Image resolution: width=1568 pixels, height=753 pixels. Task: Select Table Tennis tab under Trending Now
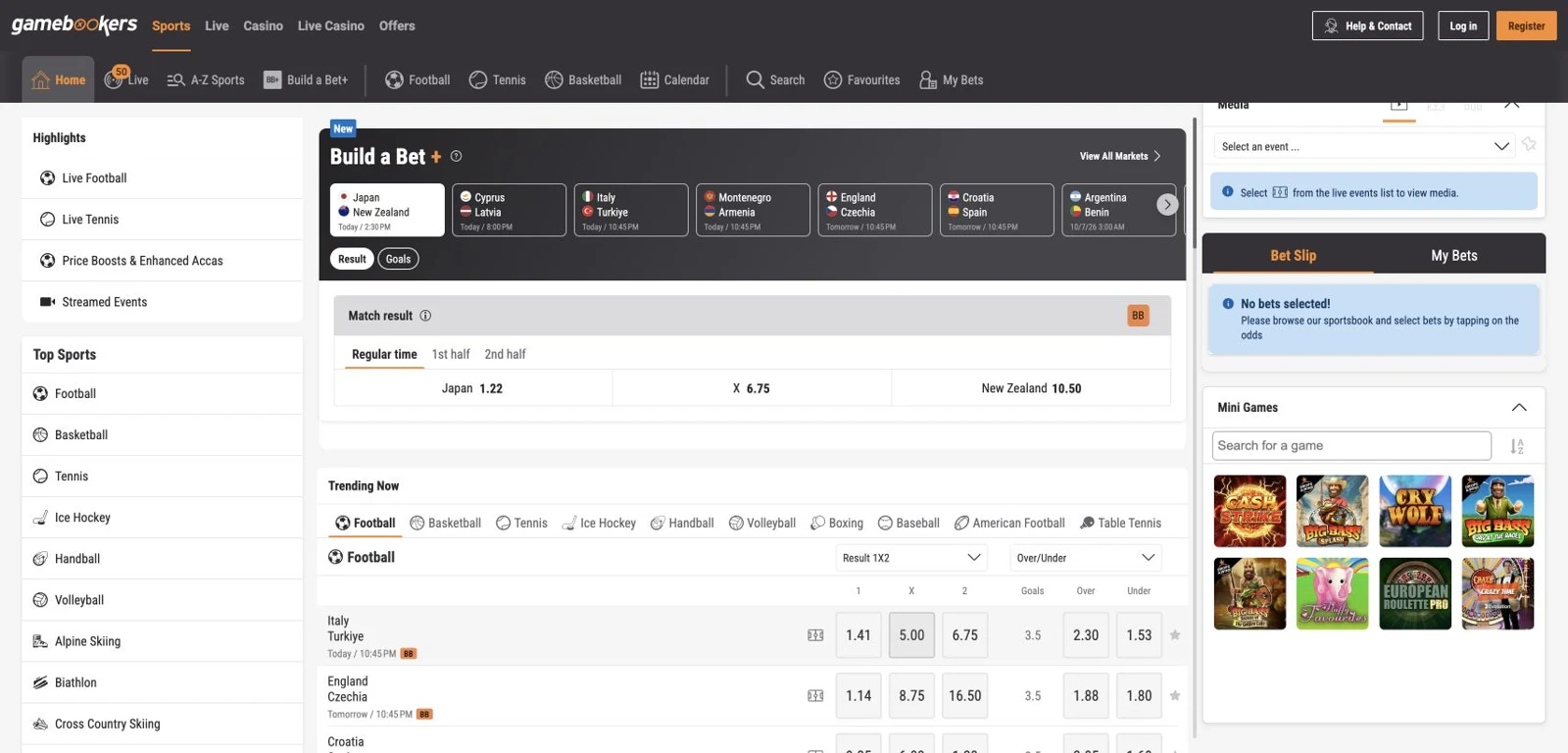coord(1120,523)
